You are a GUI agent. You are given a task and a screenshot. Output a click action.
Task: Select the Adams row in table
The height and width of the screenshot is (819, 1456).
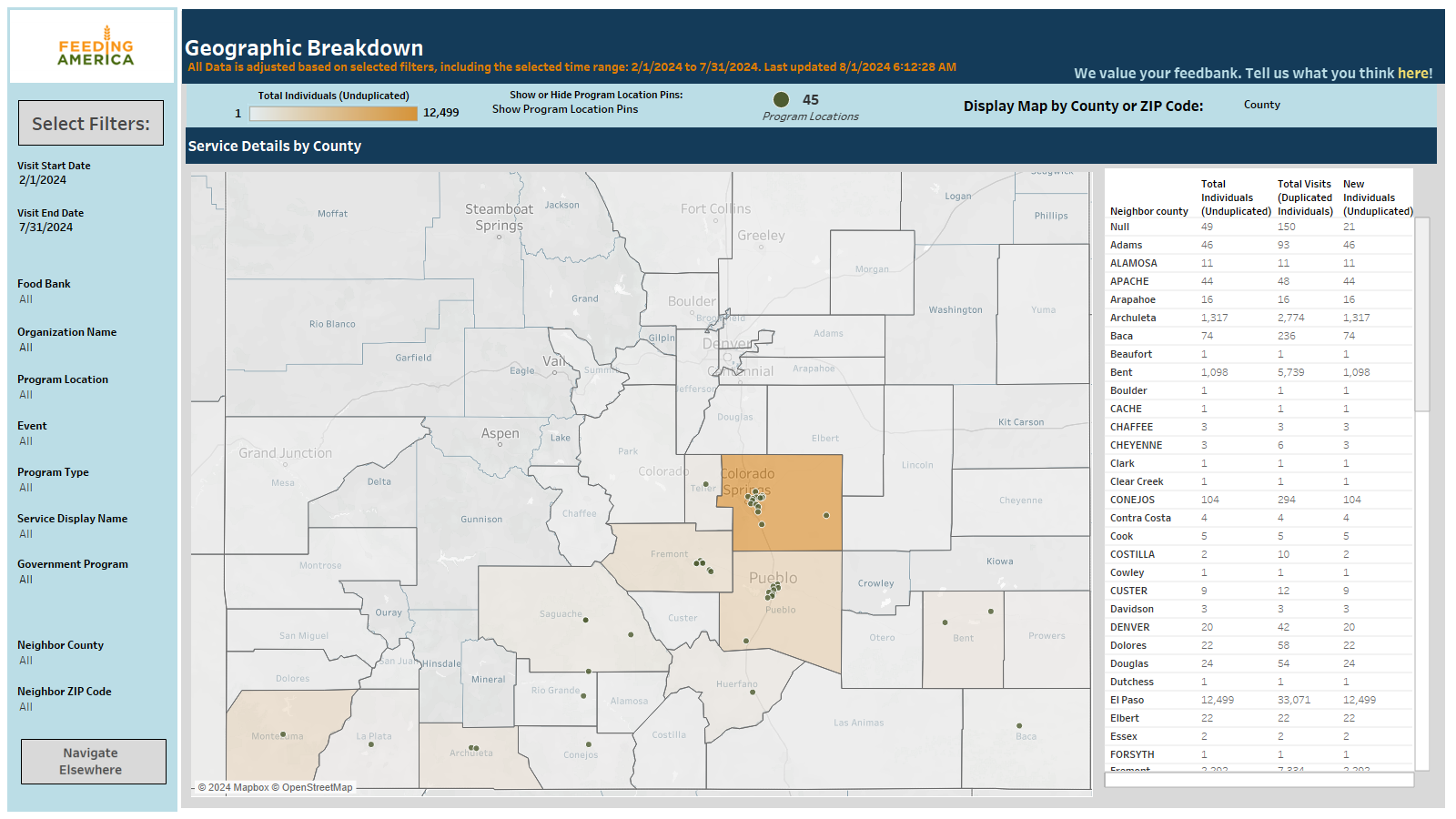[x=1260, y=245]
